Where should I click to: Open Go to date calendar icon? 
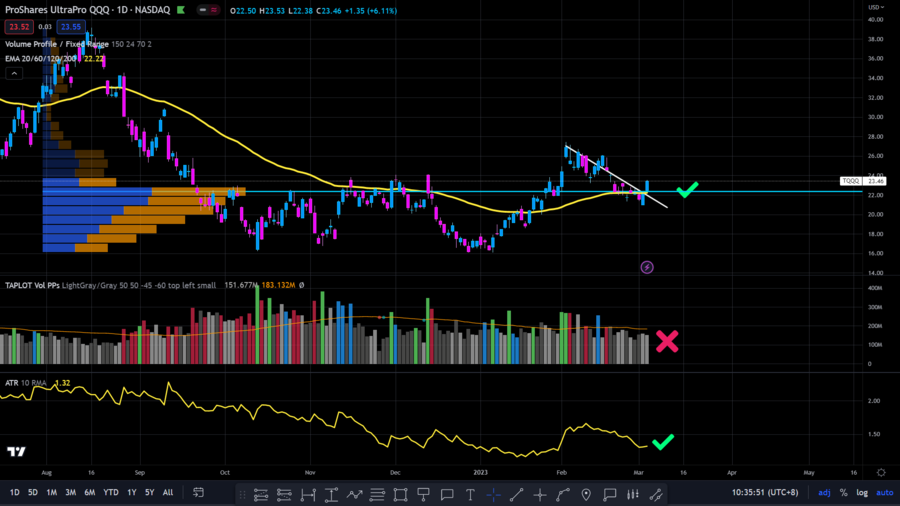click(x=199, y=492)
